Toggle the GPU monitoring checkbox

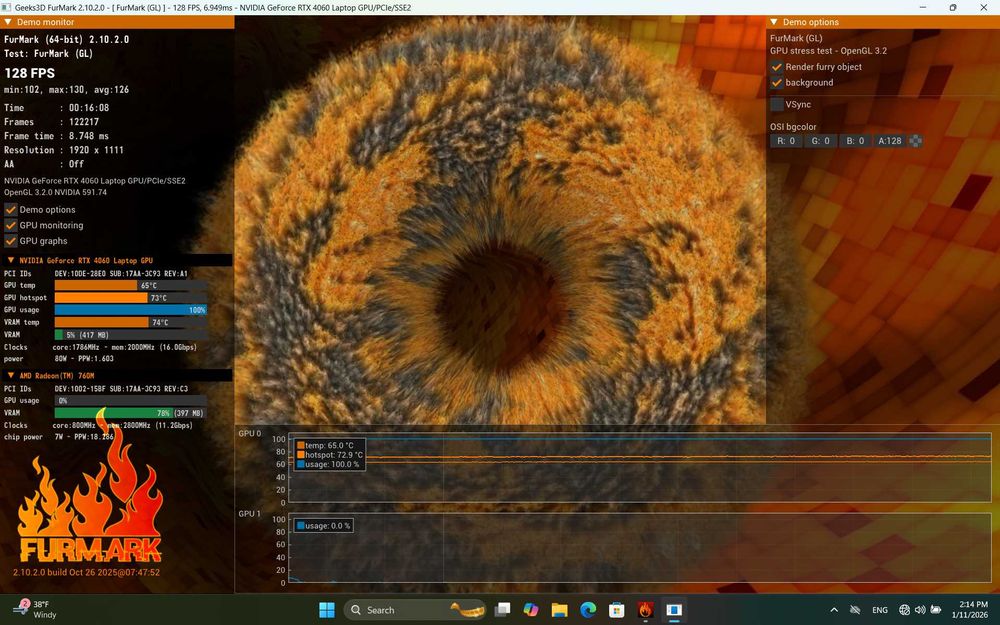tap(11, 225)
